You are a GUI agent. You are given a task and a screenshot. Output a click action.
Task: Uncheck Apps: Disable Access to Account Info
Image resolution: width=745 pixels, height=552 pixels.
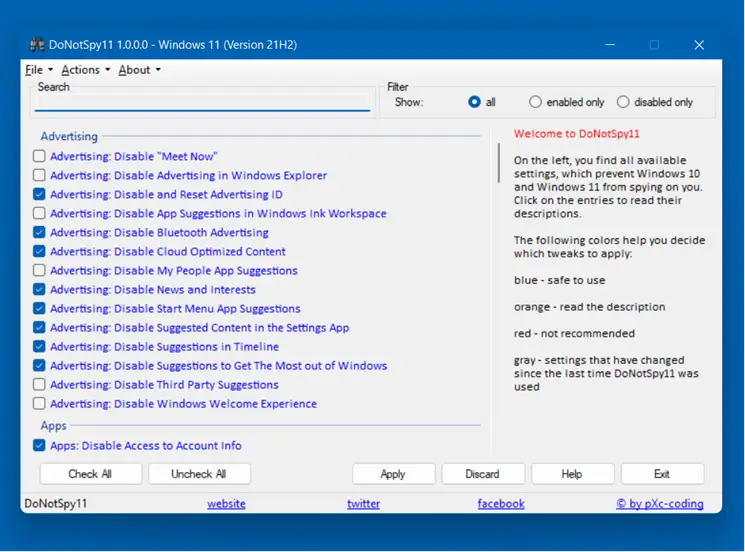[x=39, y=446]
